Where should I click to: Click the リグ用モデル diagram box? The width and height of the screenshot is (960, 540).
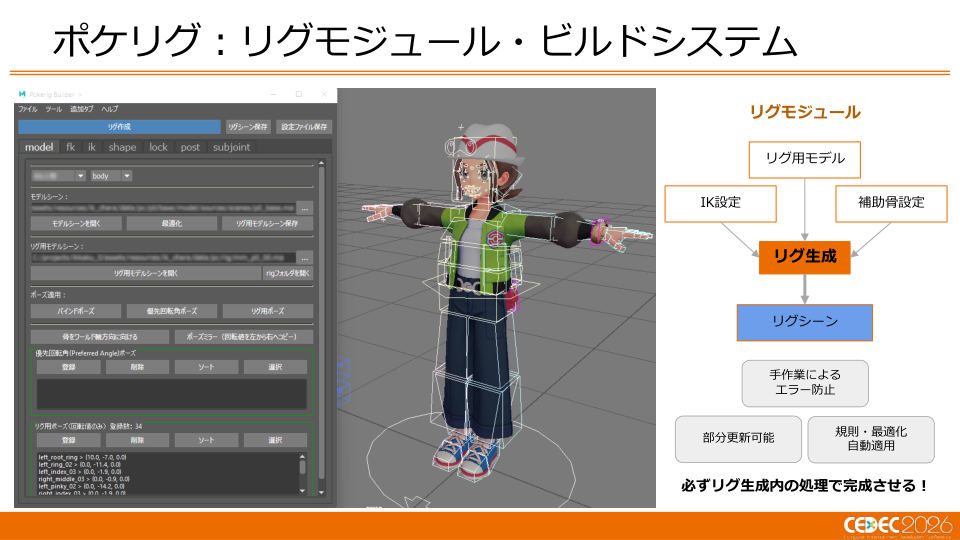click(x=804, y=159)
